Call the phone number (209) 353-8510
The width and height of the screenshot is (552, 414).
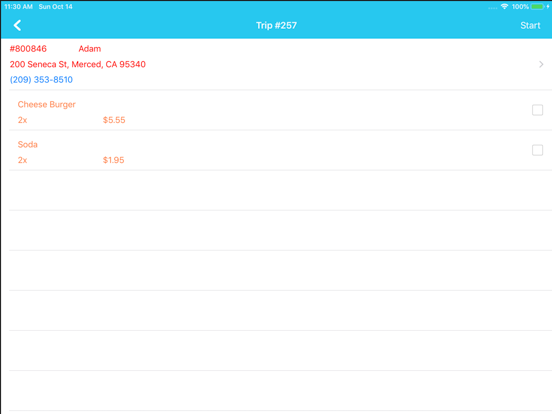pos(41,80)
